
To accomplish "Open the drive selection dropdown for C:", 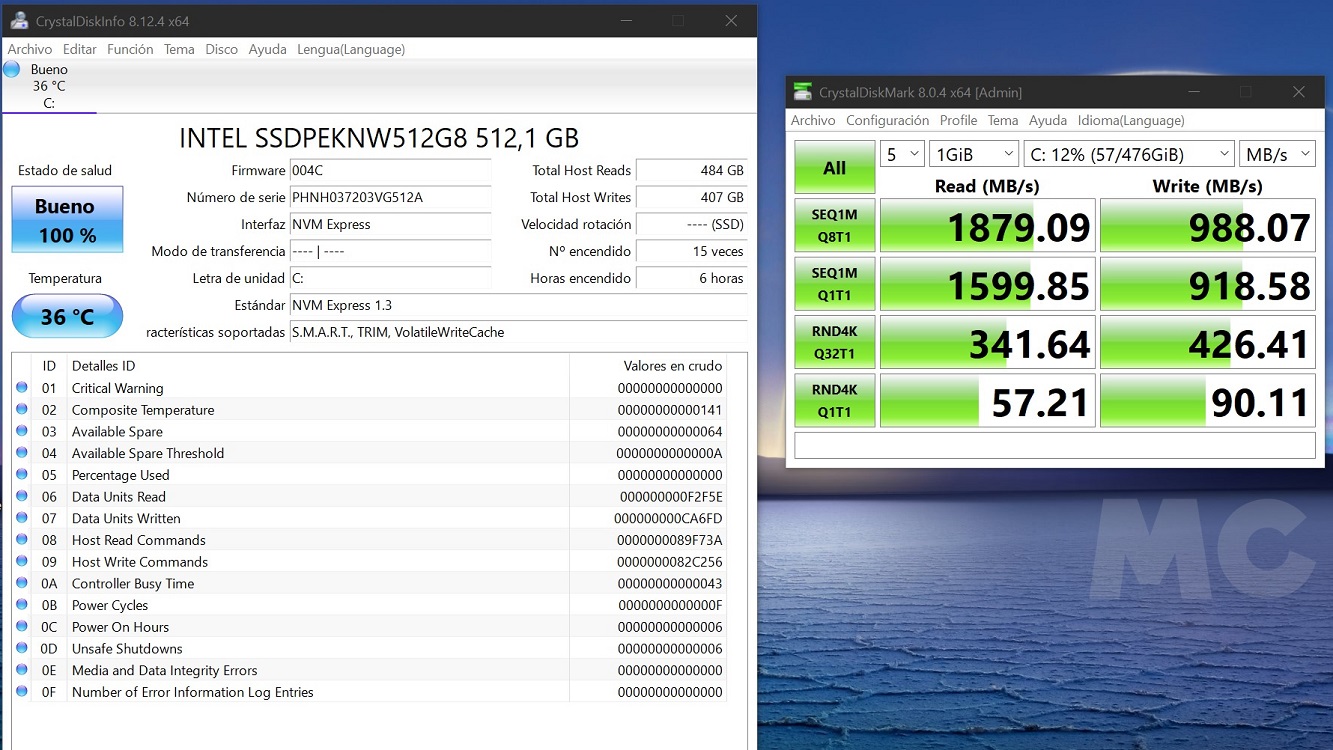I will [x=1129, y=154].
